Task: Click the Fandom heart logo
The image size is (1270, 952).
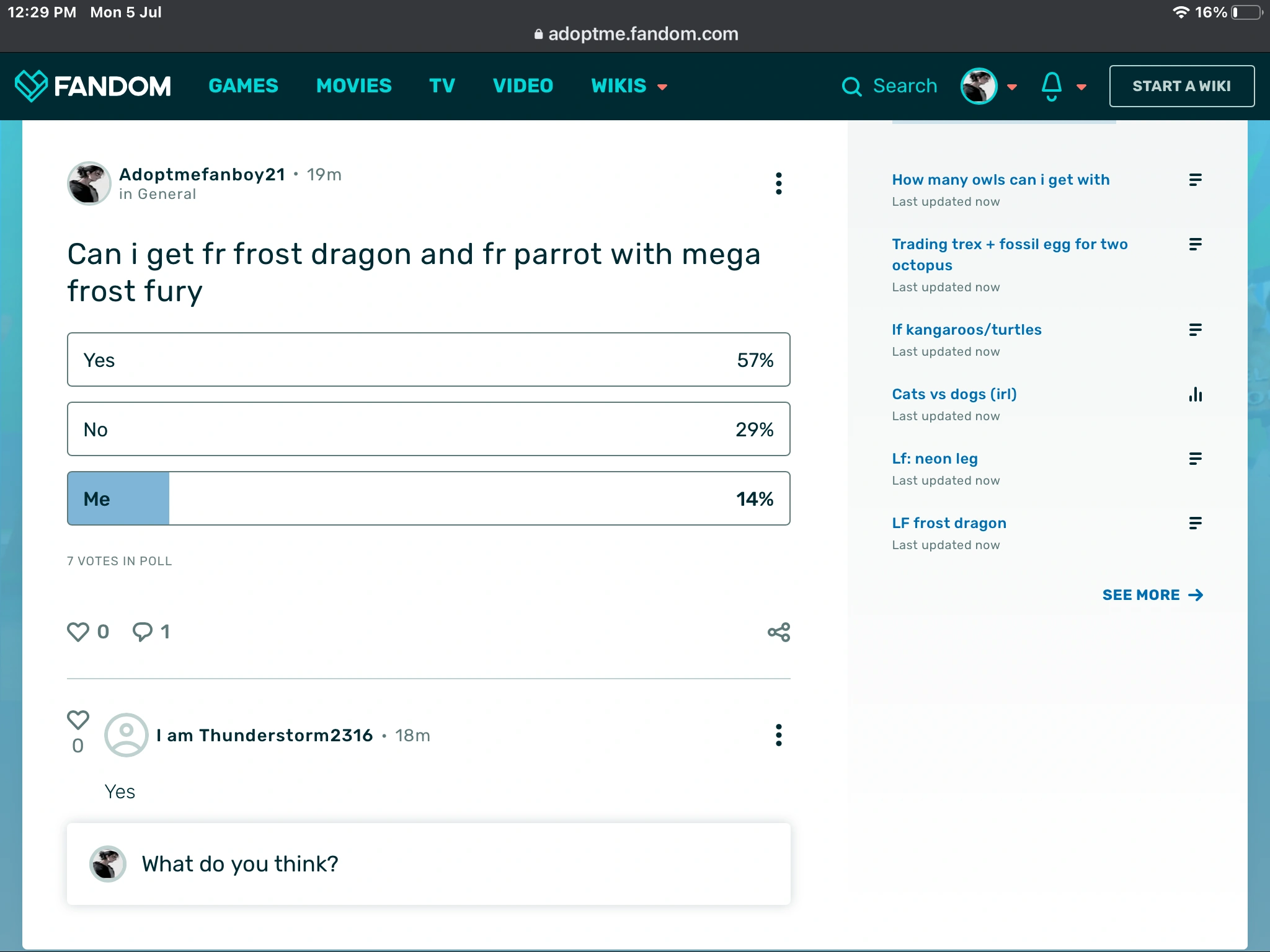Action: (31, 86)
